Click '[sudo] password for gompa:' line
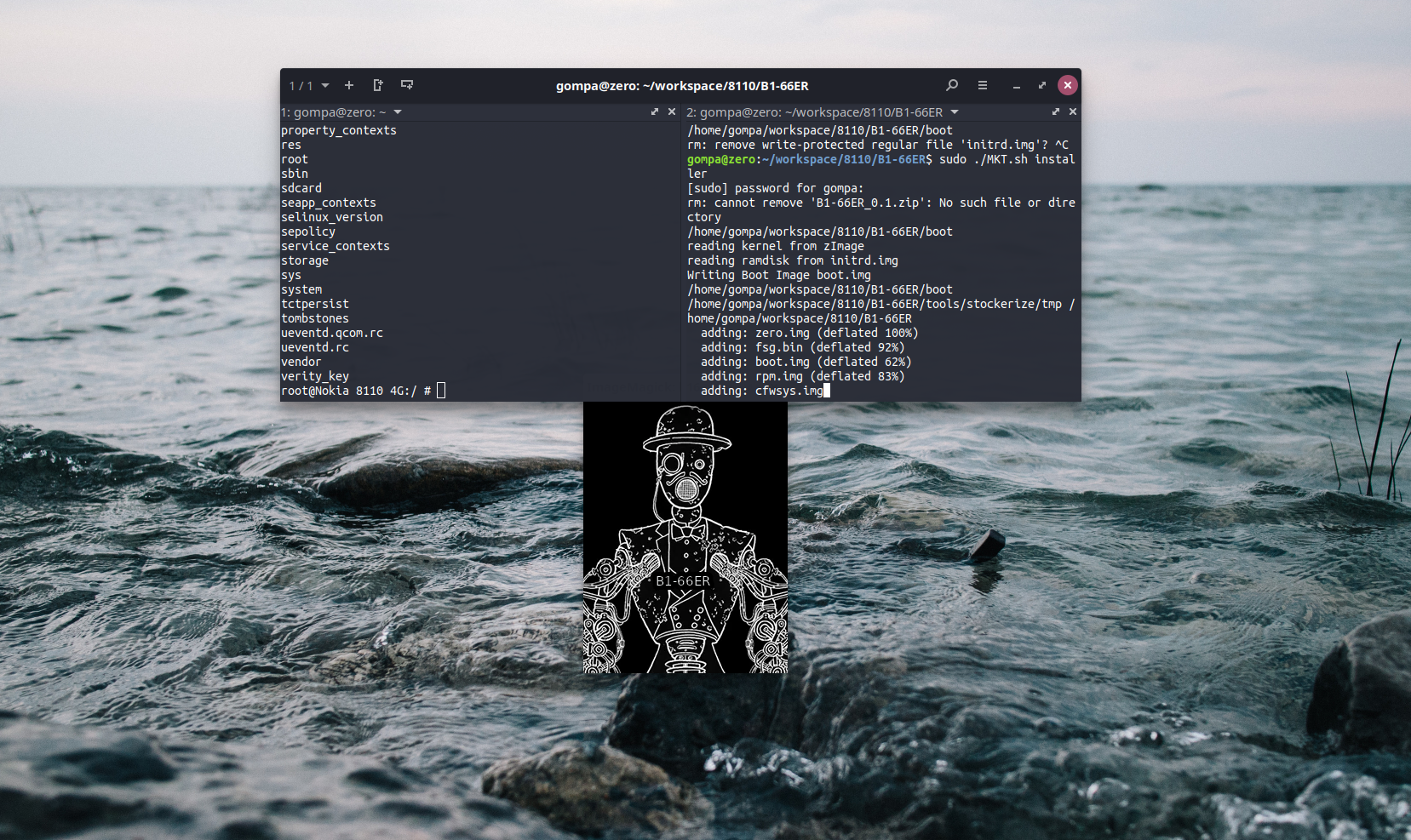Image resolution: width=1411 pixels, height=840 pixels. 775,188
